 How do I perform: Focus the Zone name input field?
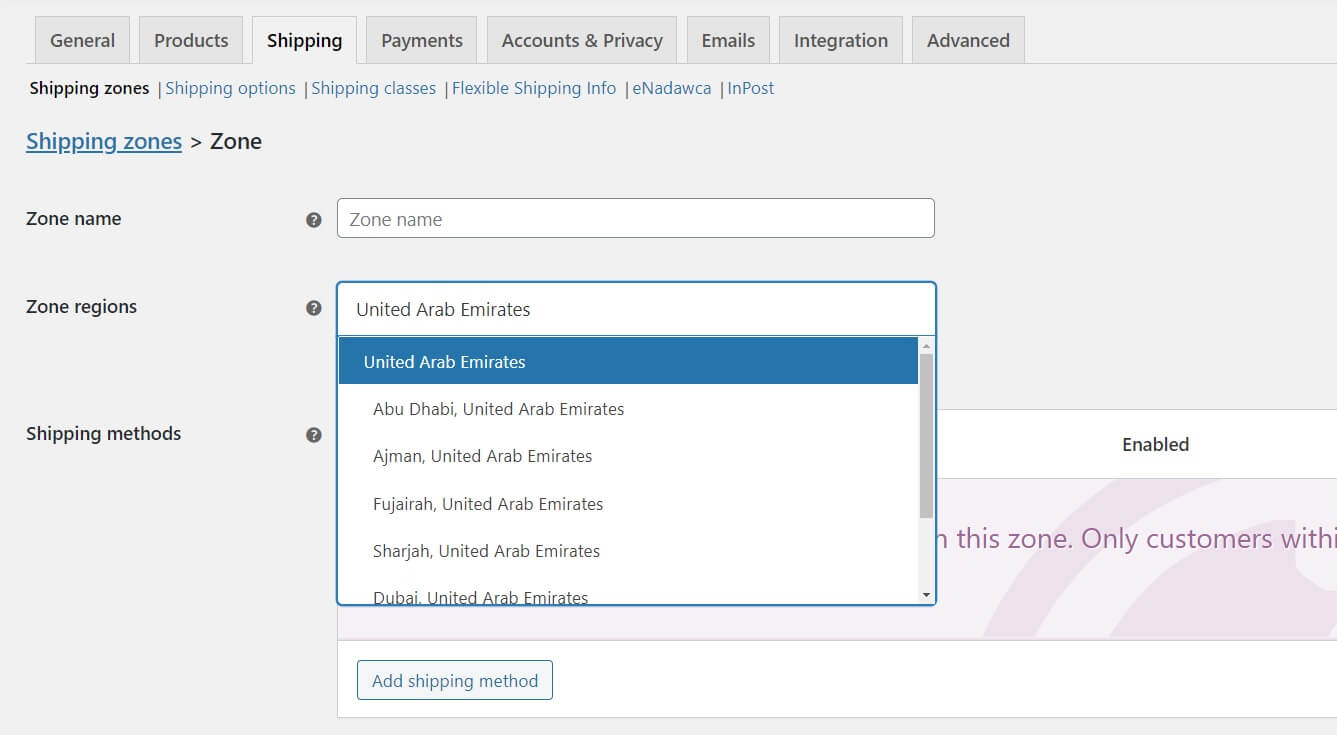(x=636, y=218)
